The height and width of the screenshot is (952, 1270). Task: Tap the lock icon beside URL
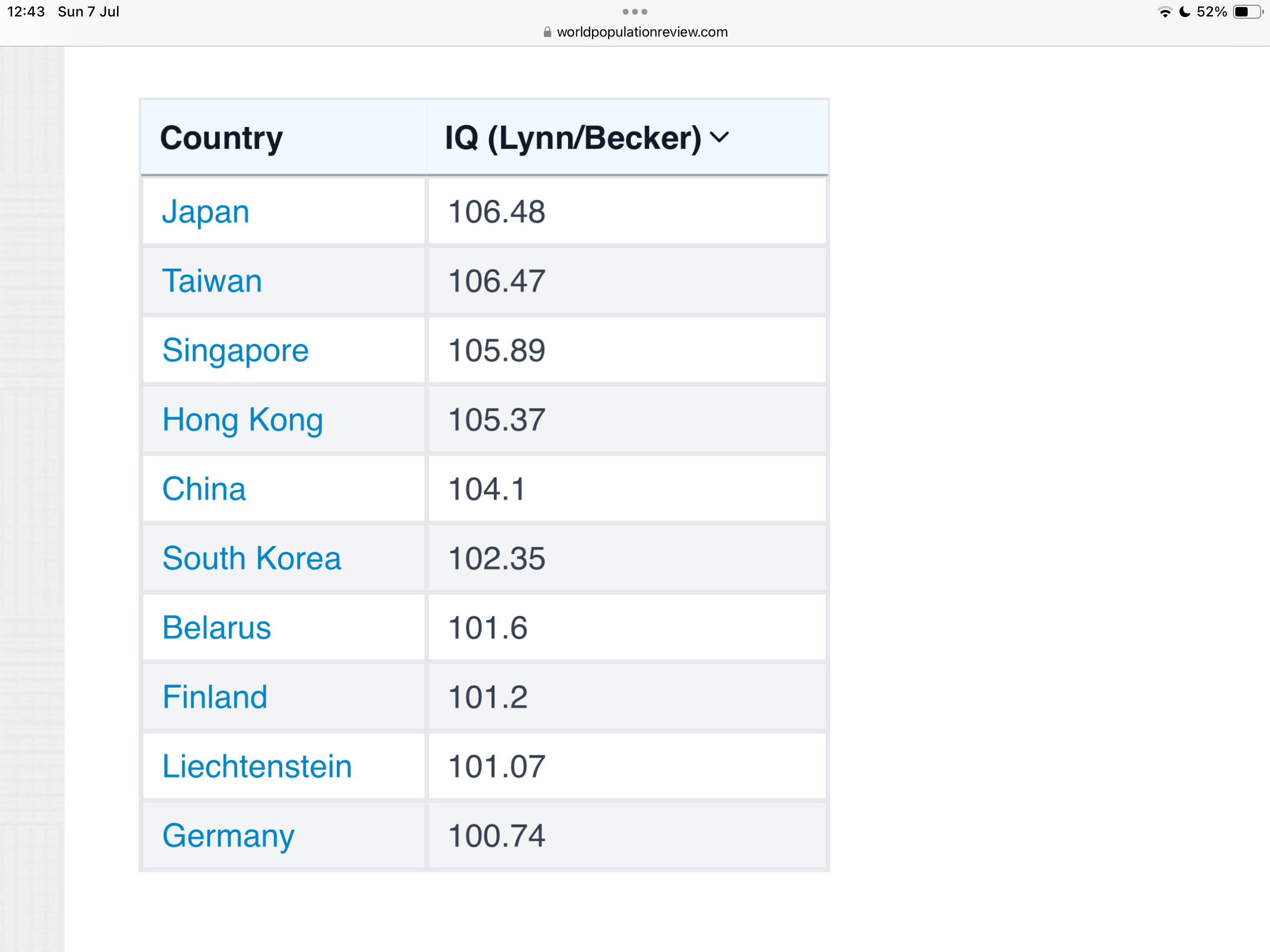547,32
